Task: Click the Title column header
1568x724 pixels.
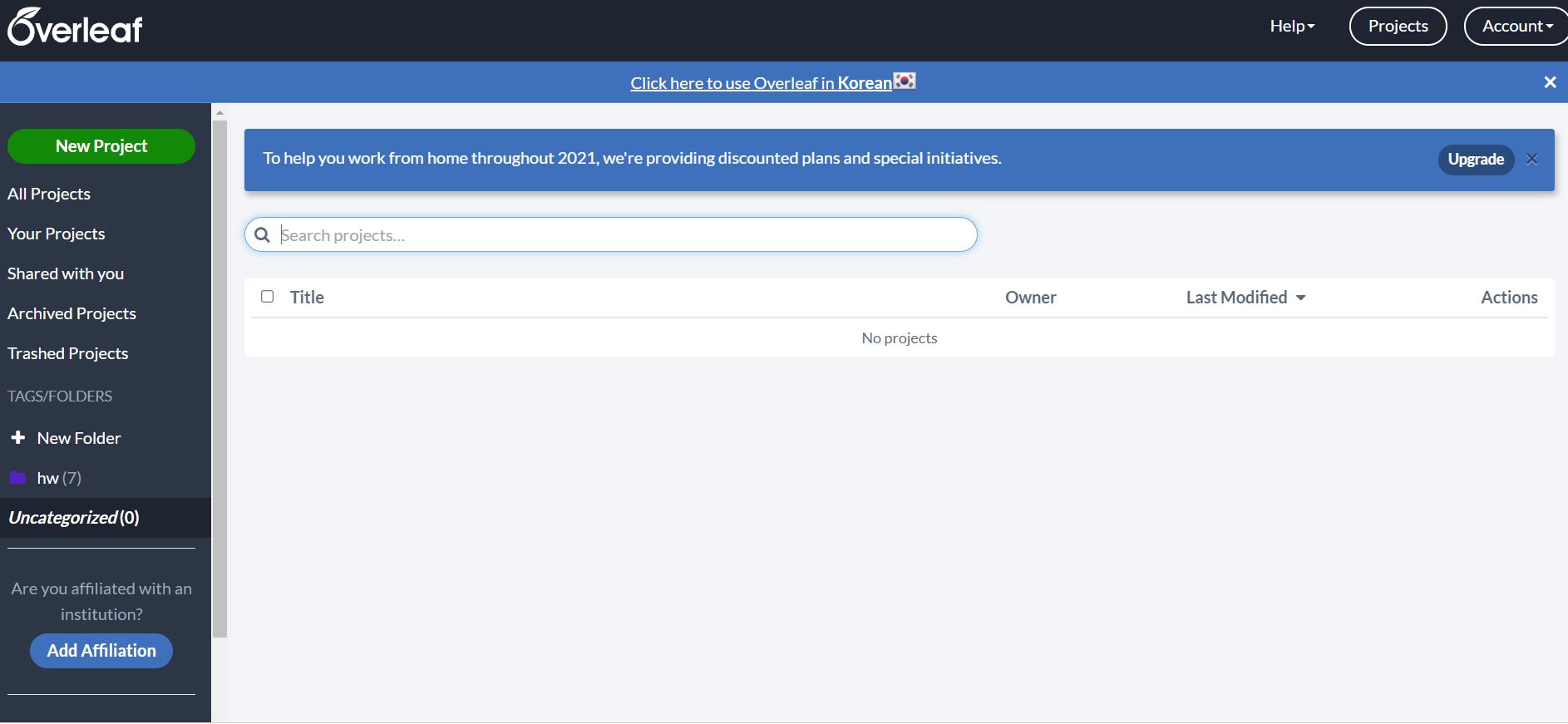Action: tap(307, 298)
